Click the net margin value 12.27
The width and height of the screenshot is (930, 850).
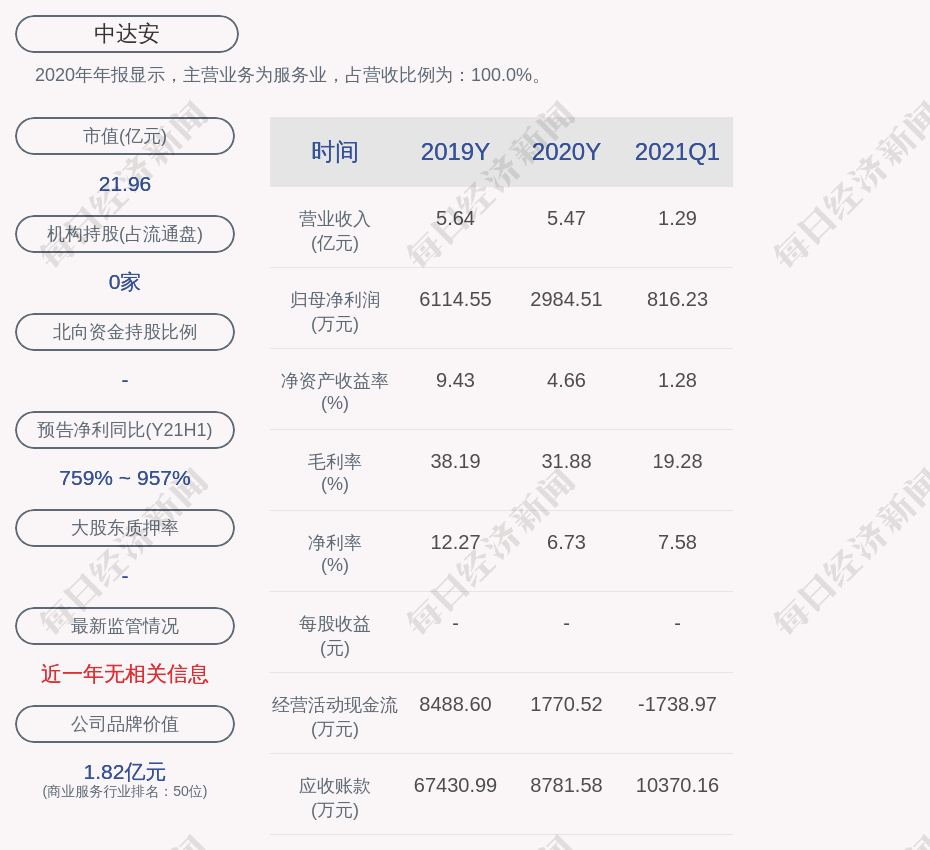[x=455, y=542]
